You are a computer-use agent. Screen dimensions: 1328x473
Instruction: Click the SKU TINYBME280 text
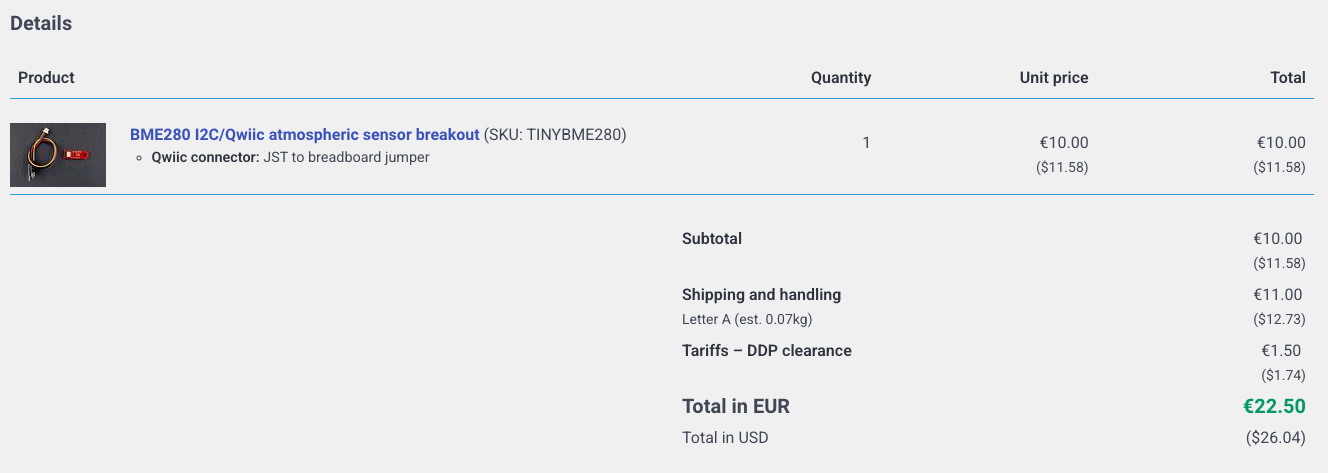[555, 135]
